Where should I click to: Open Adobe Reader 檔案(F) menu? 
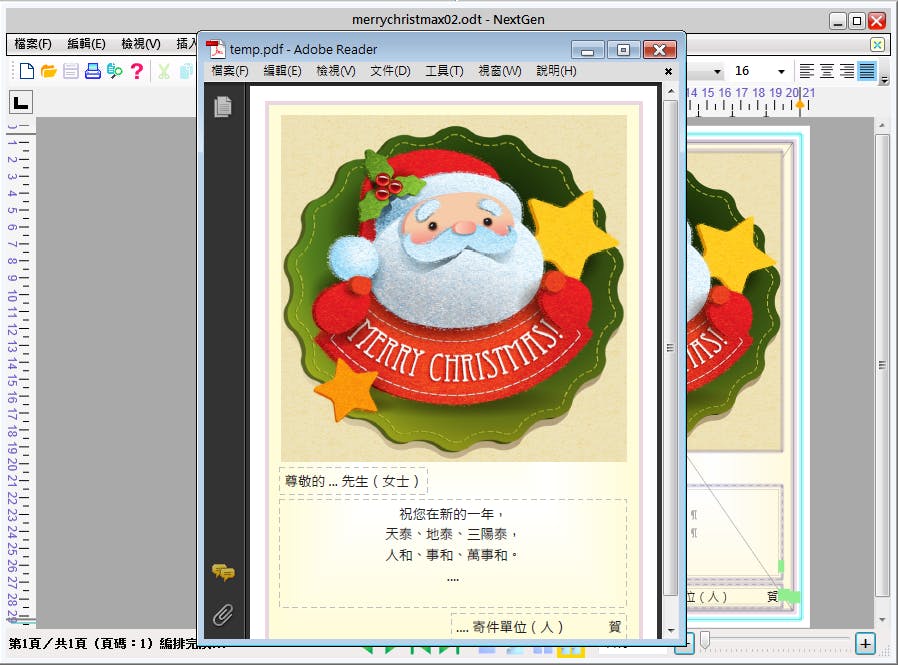[x=230, y=70]
